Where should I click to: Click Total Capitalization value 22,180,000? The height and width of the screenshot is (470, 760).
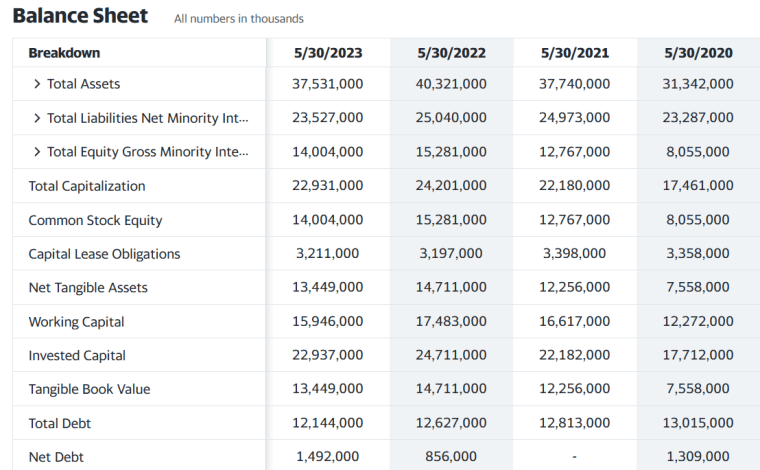[x=574, y=186]
